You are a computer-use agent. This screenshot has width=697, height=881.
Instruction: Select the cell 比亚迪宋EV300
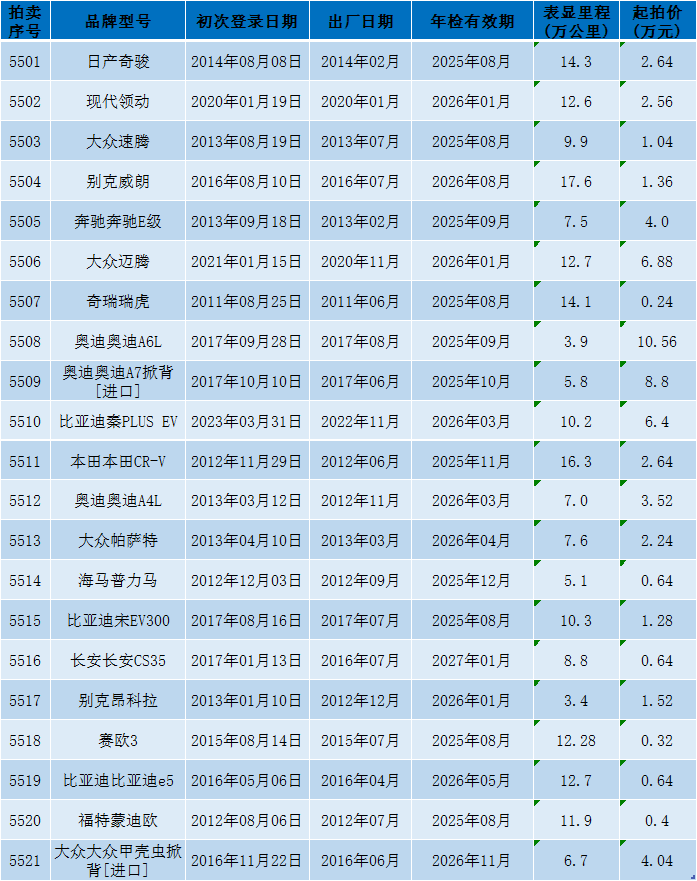pos(118,620)
